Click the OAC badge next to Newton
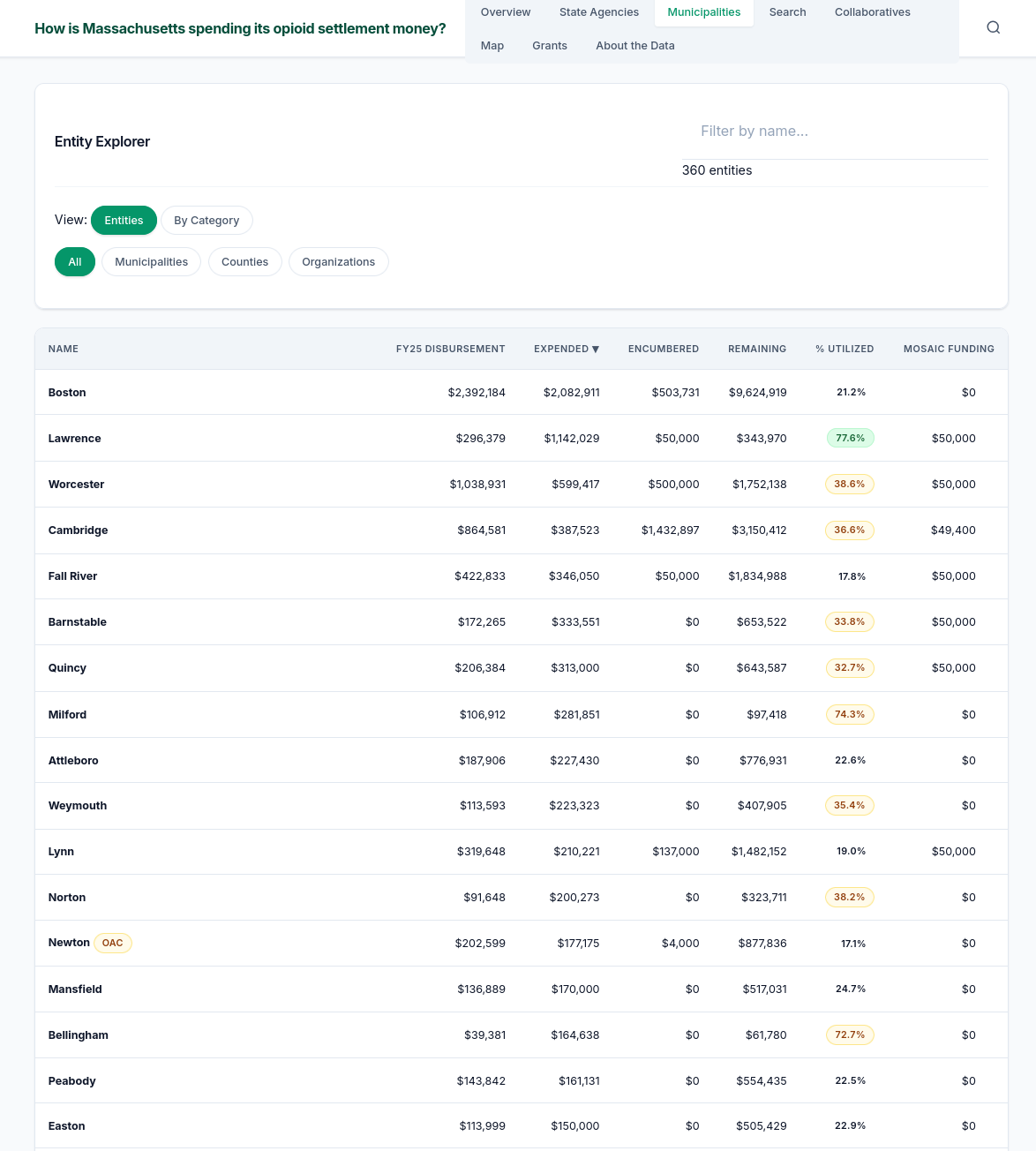 click(112, 943)
